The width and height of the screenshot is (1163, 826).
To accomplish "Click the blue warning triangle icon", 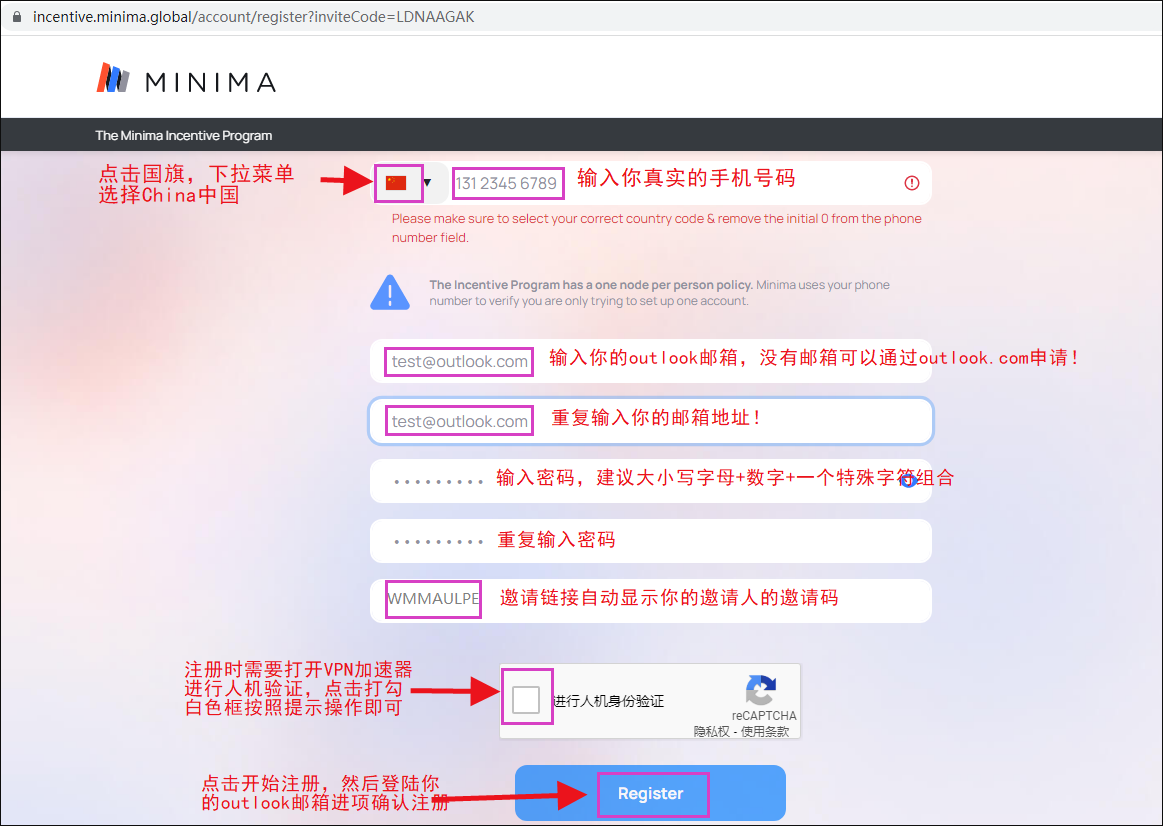I will 390,292.
